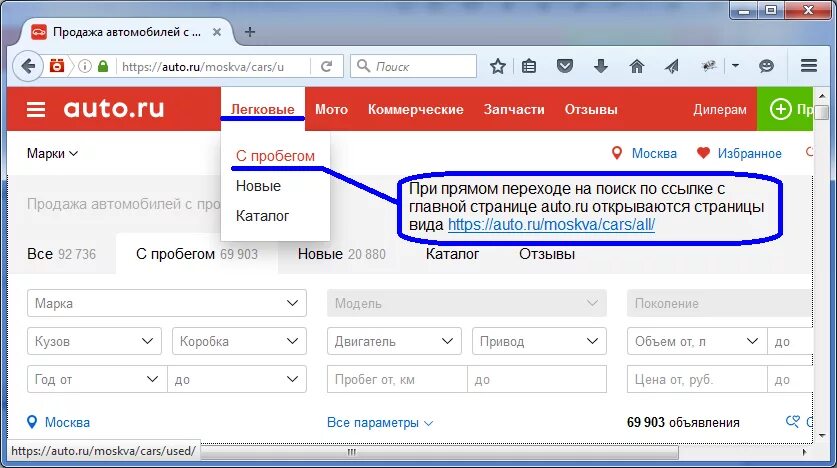The image size is (837, 468).
Task: Open the Дилерам link
Action: pyautogui.click(x=720, y=109)
